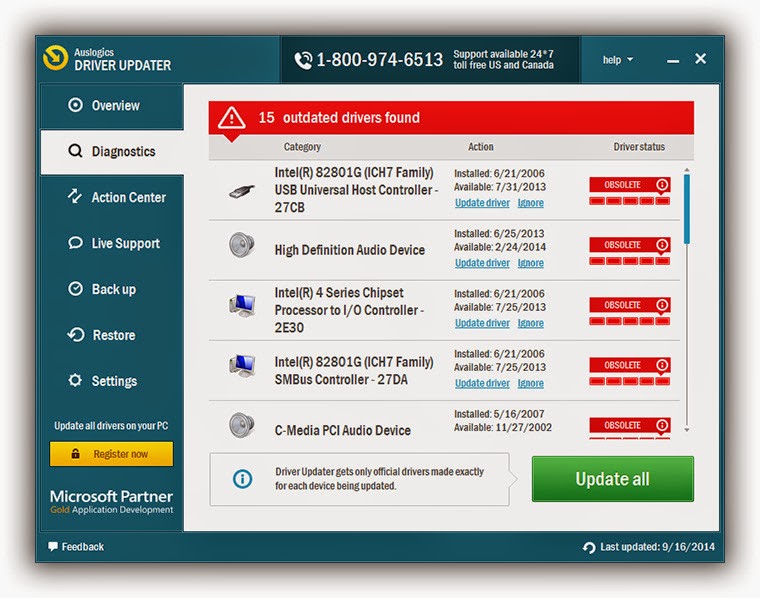Click 'C-Media PCI Audio Device' row name
760x598 pixels.
(x=343, y=430)
